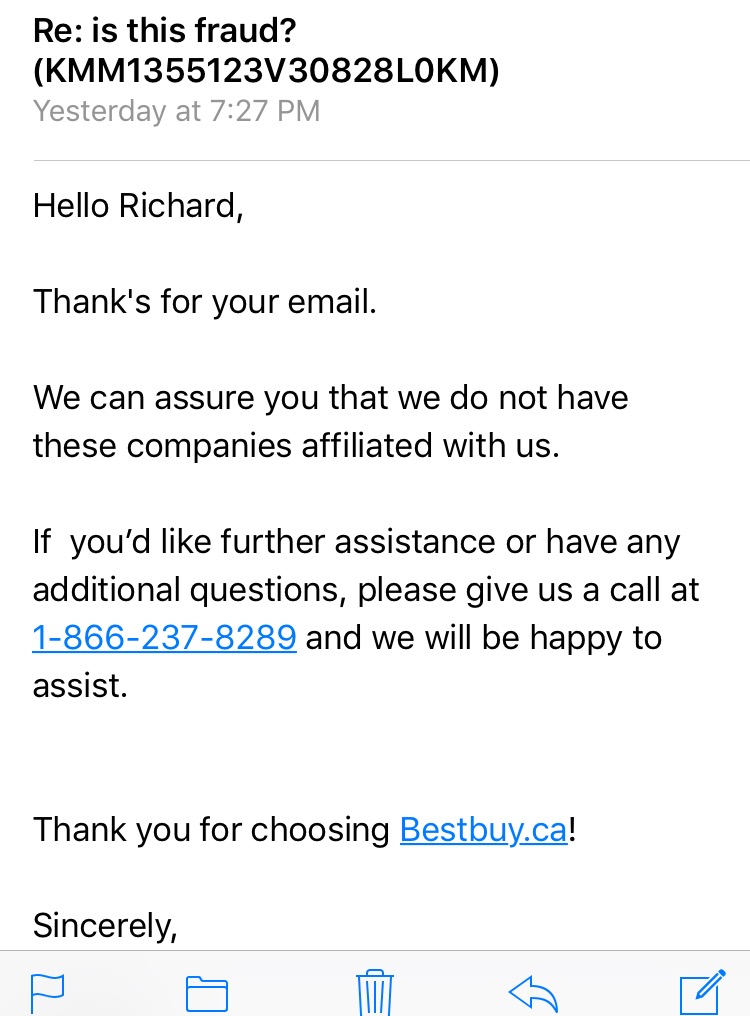Tap the 'additional questions, please give' line

(366, 590)
